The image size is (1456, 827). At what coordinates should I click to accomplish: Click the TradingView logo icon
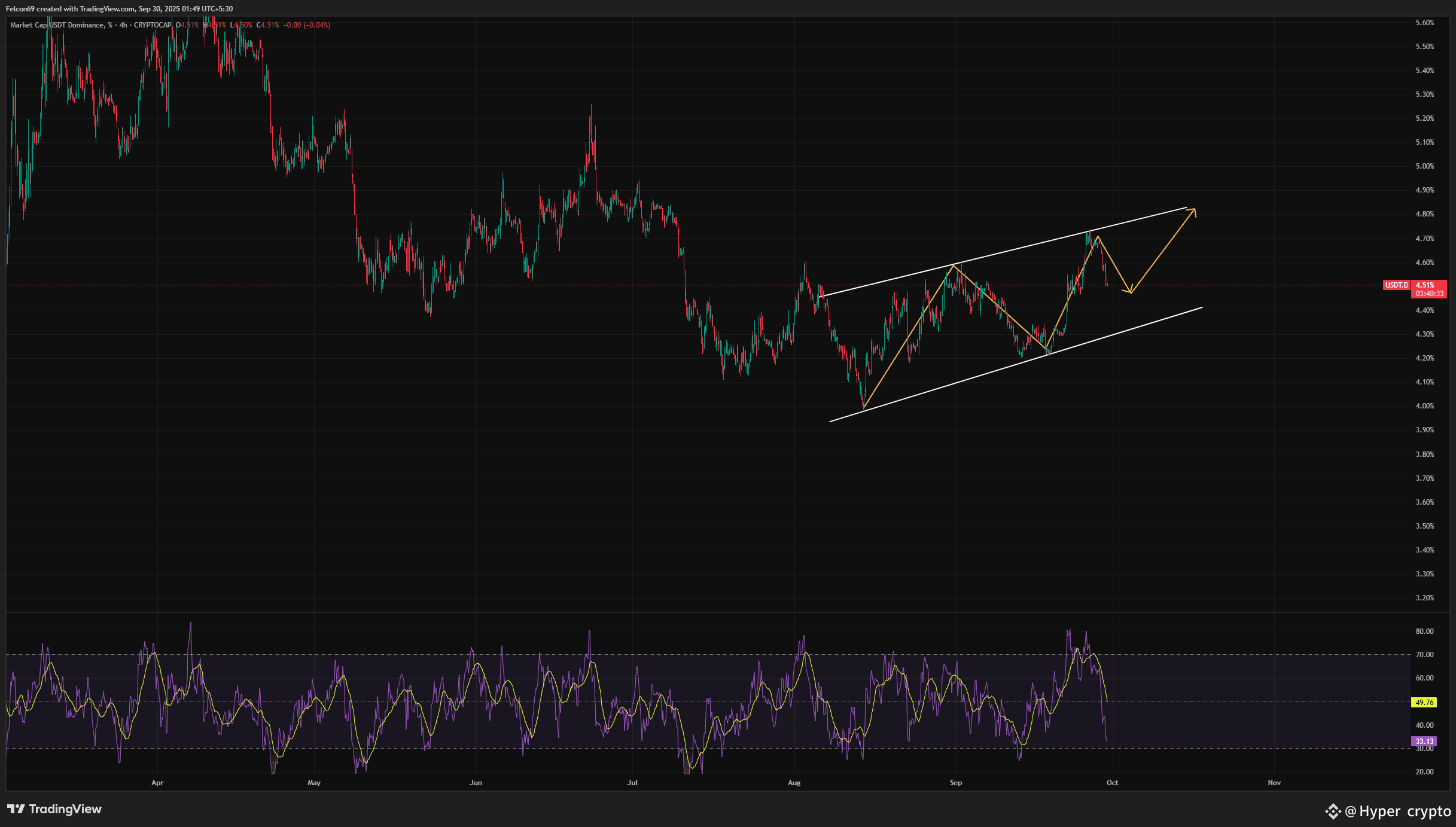tap(16, 809)
